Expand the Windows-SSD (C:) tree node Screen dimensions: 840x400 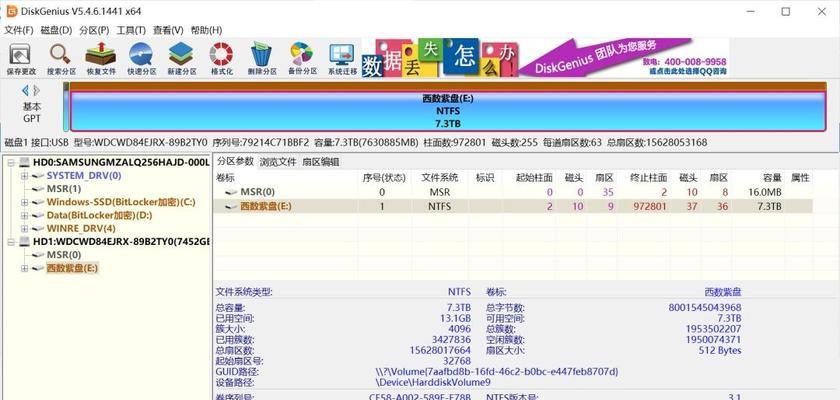pos(24,202)
